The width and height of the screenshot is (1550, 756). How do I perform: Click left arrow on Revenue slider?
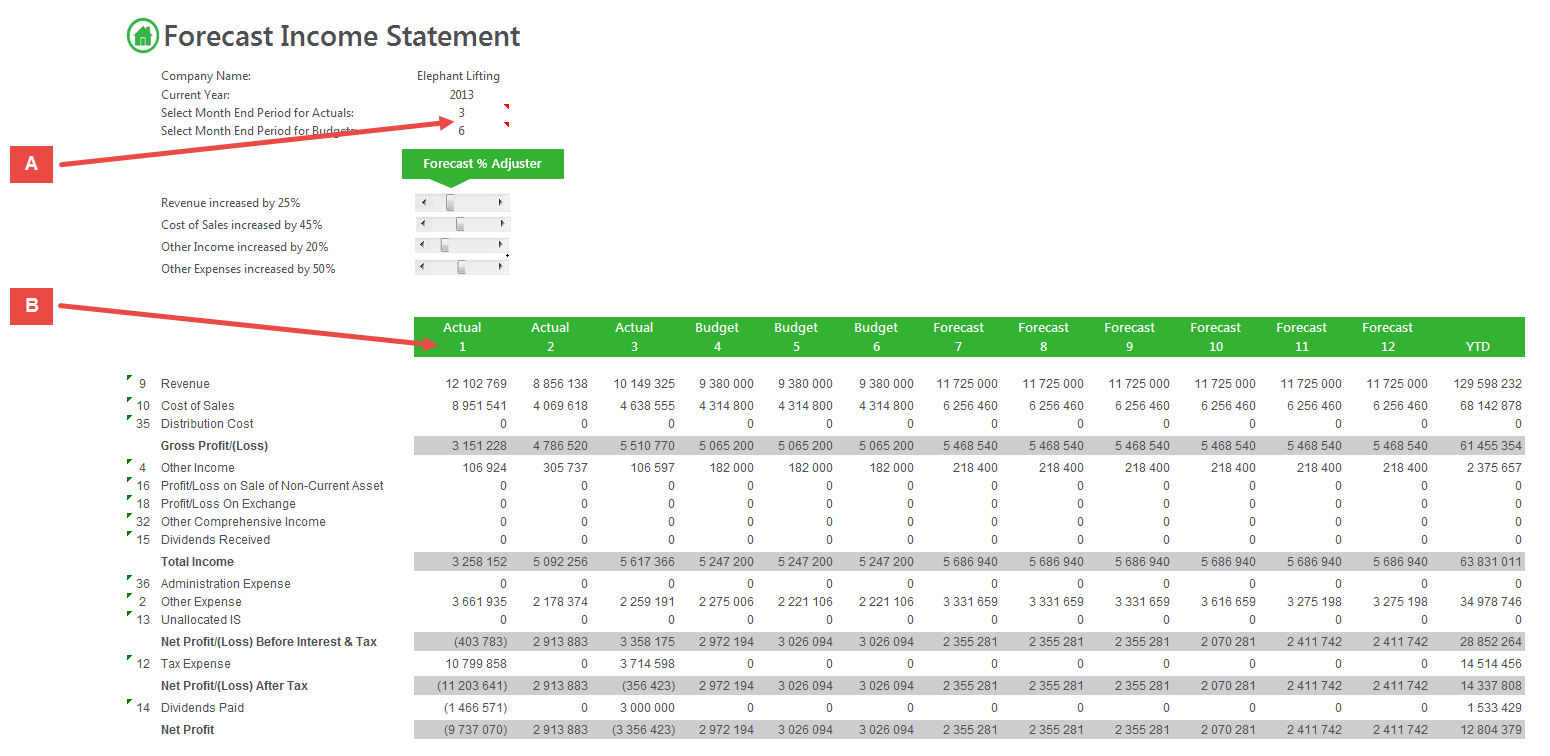422,203
